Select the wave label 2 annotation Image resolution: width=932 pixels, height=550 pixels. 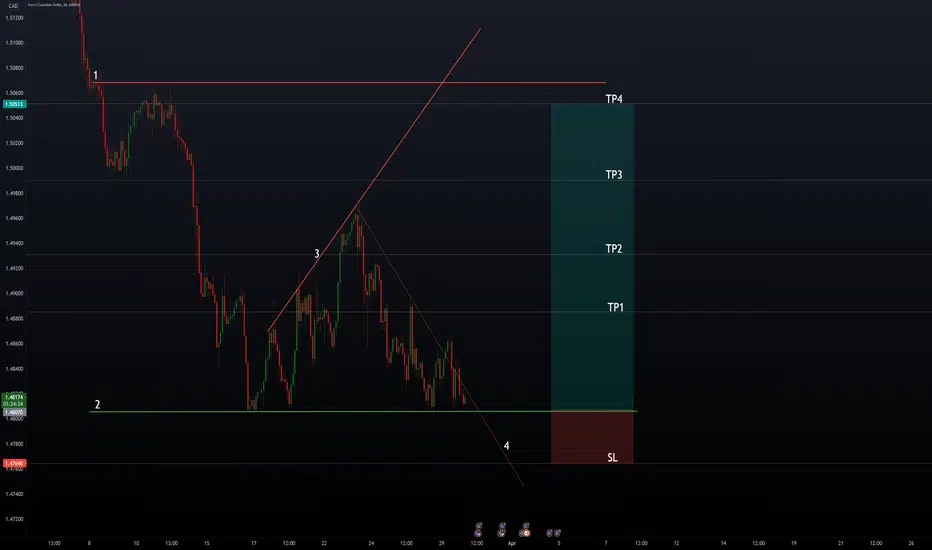(x=97, y=404)
